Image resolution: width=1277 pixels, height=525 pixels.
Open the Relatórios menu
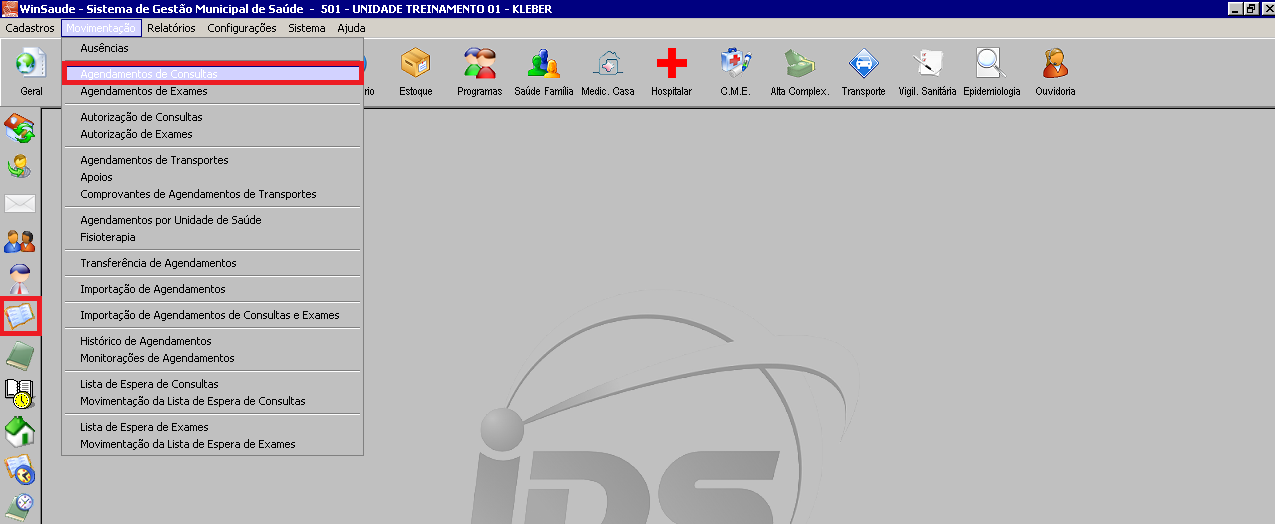[171, 28]
